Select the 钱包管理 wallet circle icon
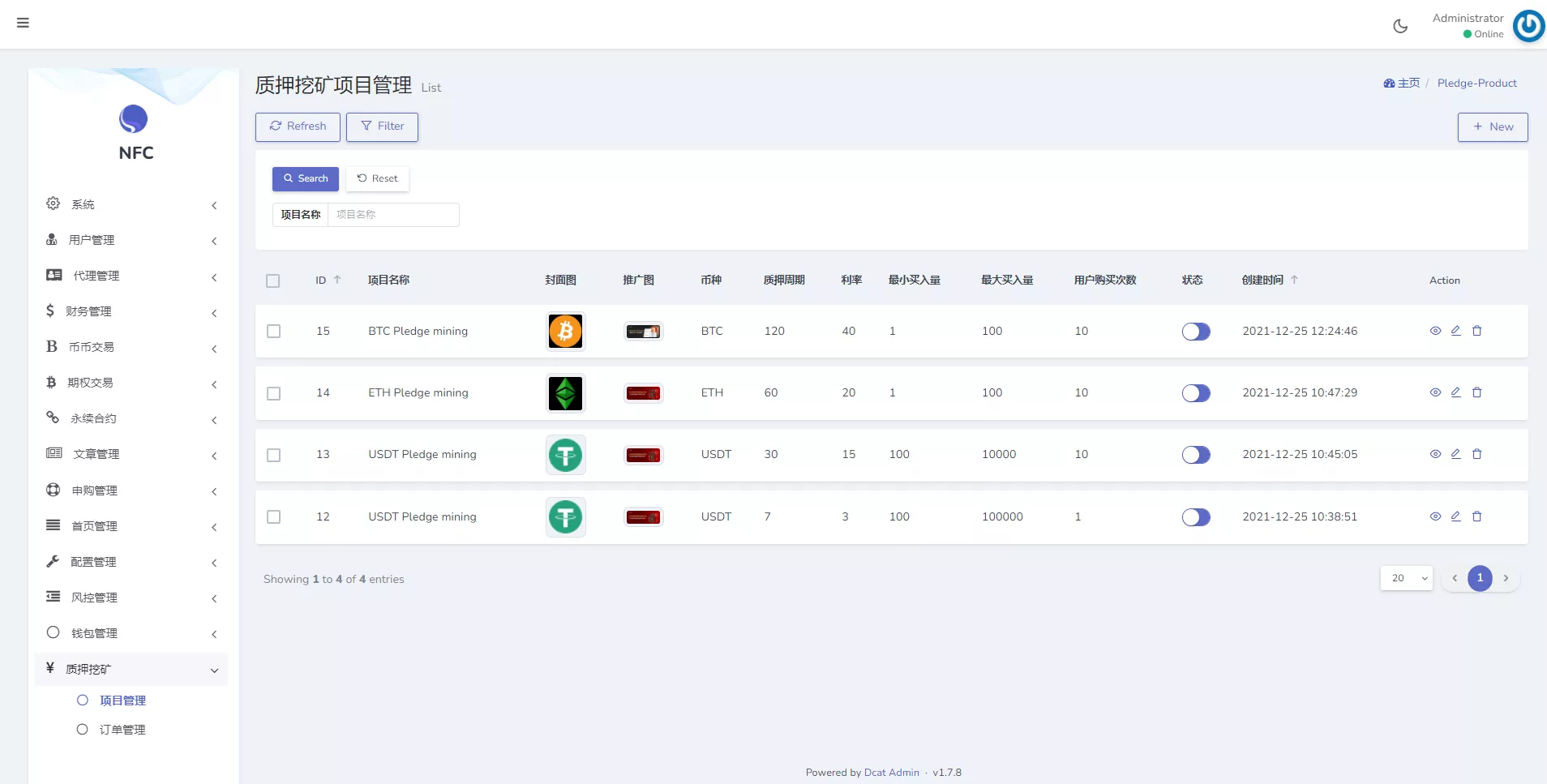This screenshot has height=784, width=1547. pyautogui.click(x=52, y=632)
